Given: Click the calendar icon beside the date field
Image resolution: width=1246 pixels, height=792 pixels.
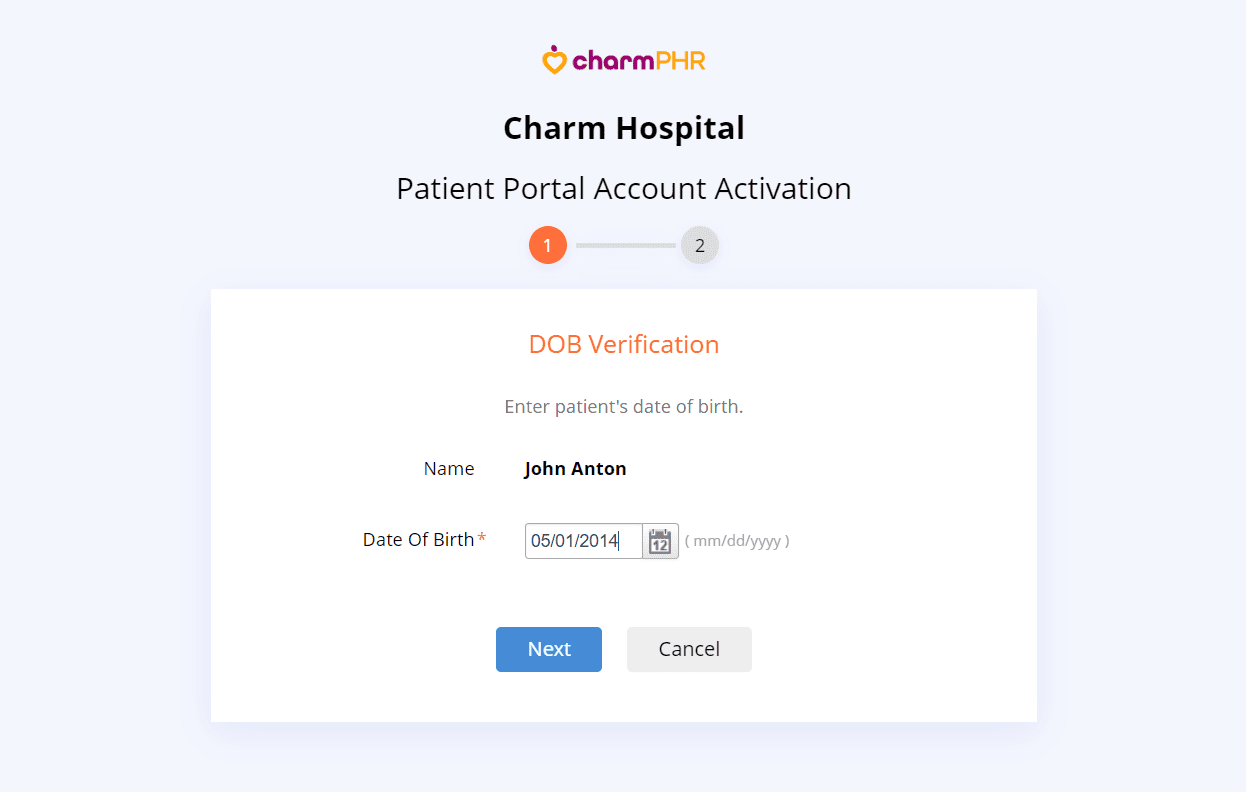Looking at the screenshot, I should click(x=660, y=541).
